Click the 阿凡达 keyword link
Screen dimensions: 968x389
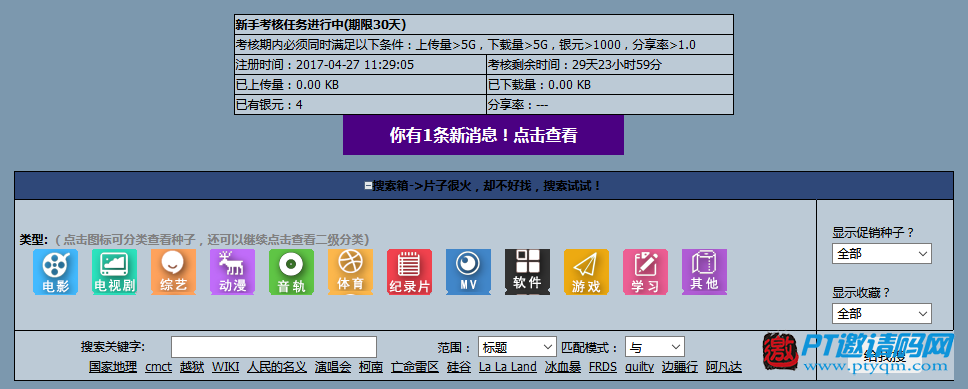pos(724,367)
